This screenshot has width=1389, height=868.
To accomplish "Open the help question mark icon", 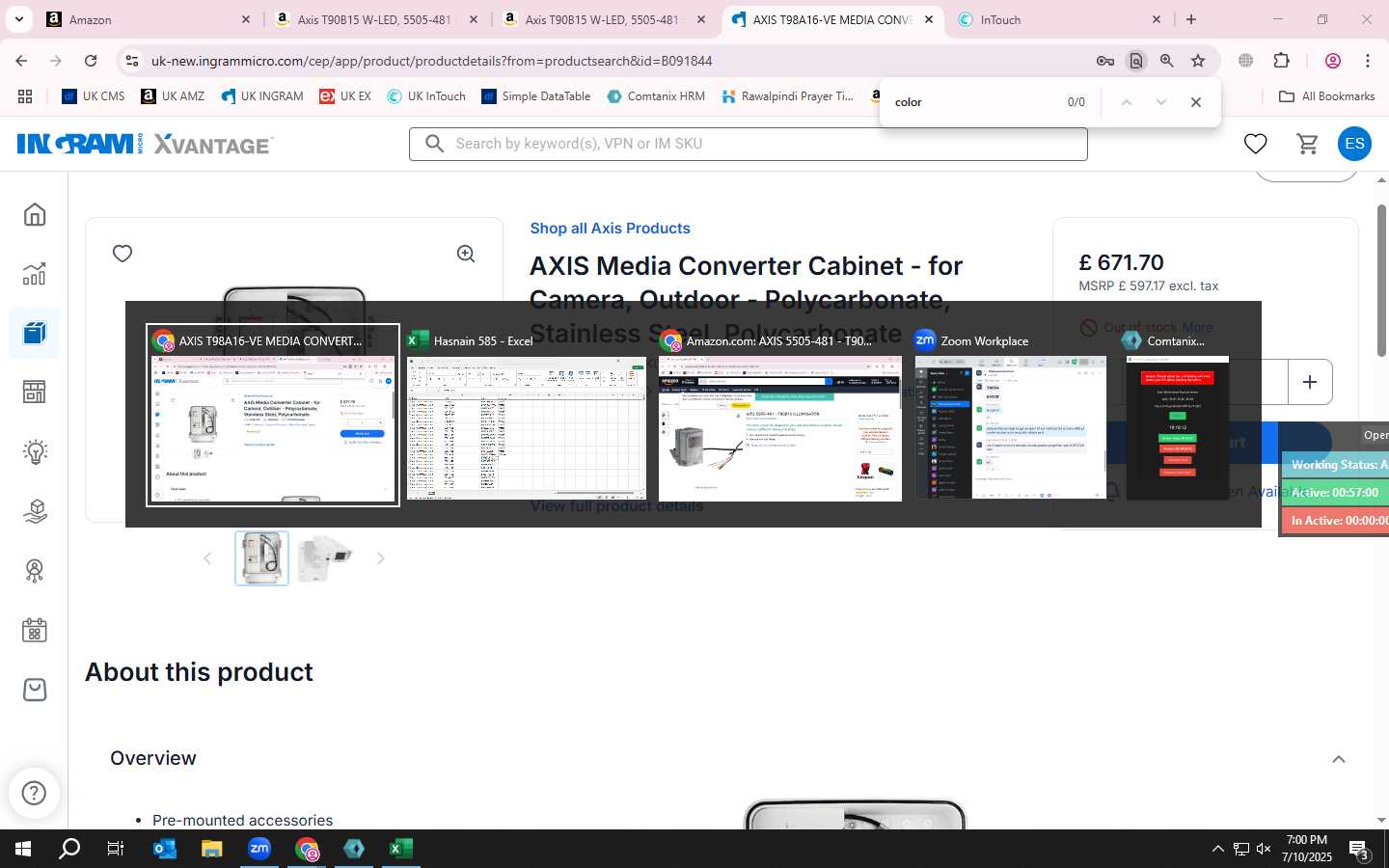I will (34, 793).
